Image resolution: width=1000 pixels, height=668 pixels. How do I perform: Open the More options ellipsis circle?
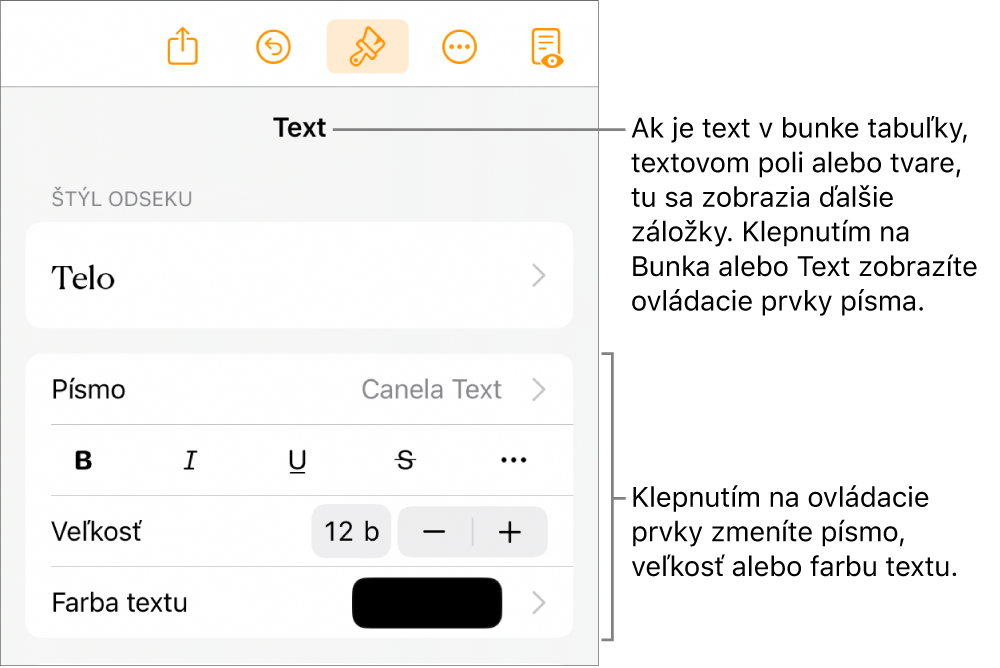pos(459,47)
